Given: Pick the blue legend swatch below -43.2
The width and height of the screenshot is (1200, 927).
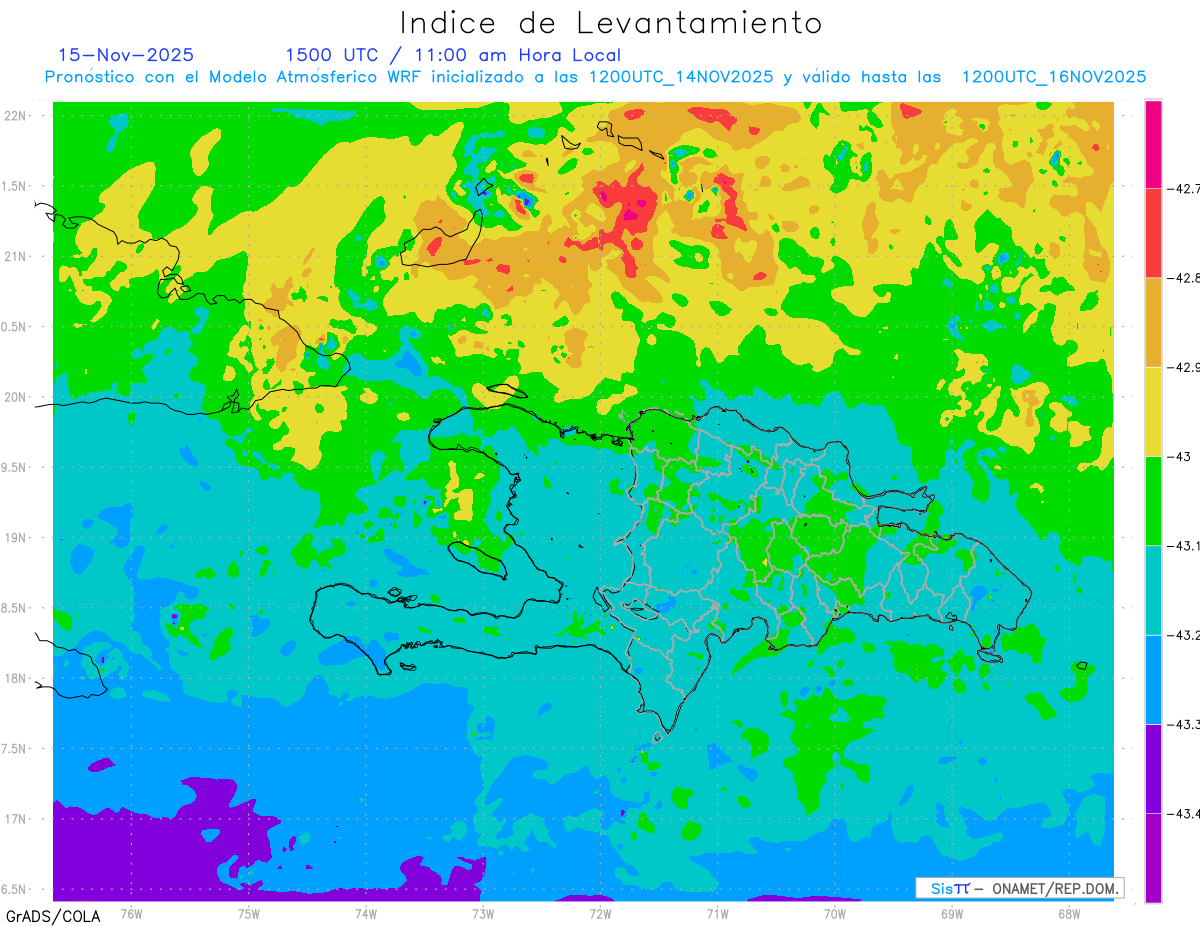Looking at the screenshot, I should (x=1153, y=679).
